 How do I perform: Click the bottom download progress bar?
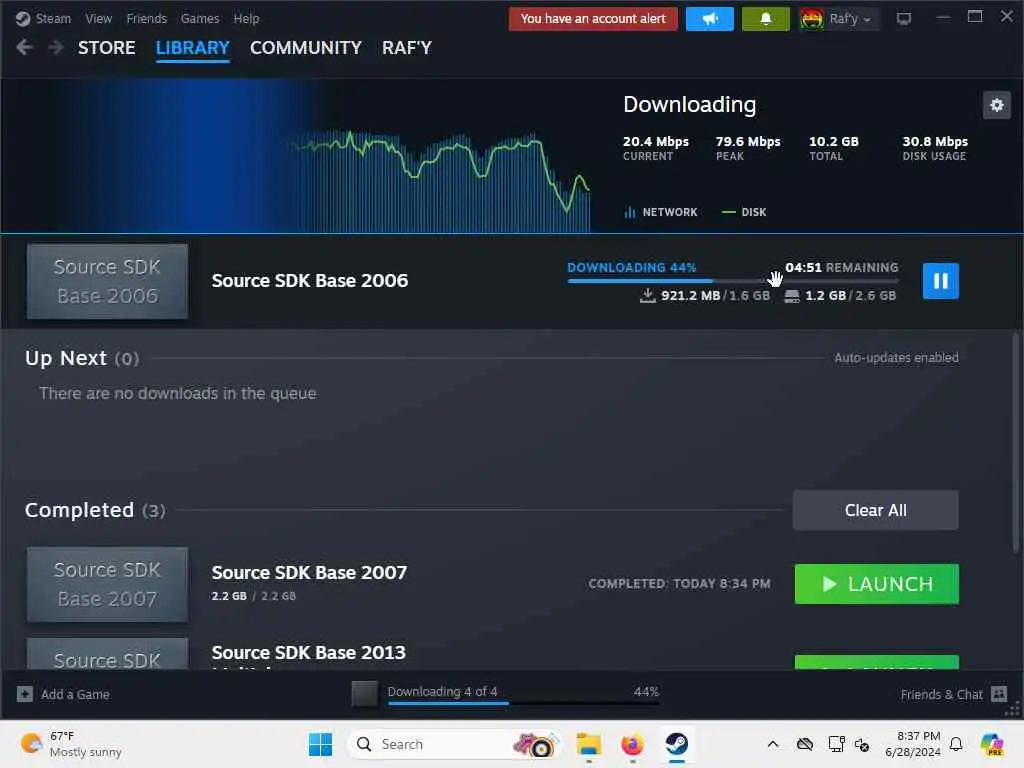pos(523,703)
